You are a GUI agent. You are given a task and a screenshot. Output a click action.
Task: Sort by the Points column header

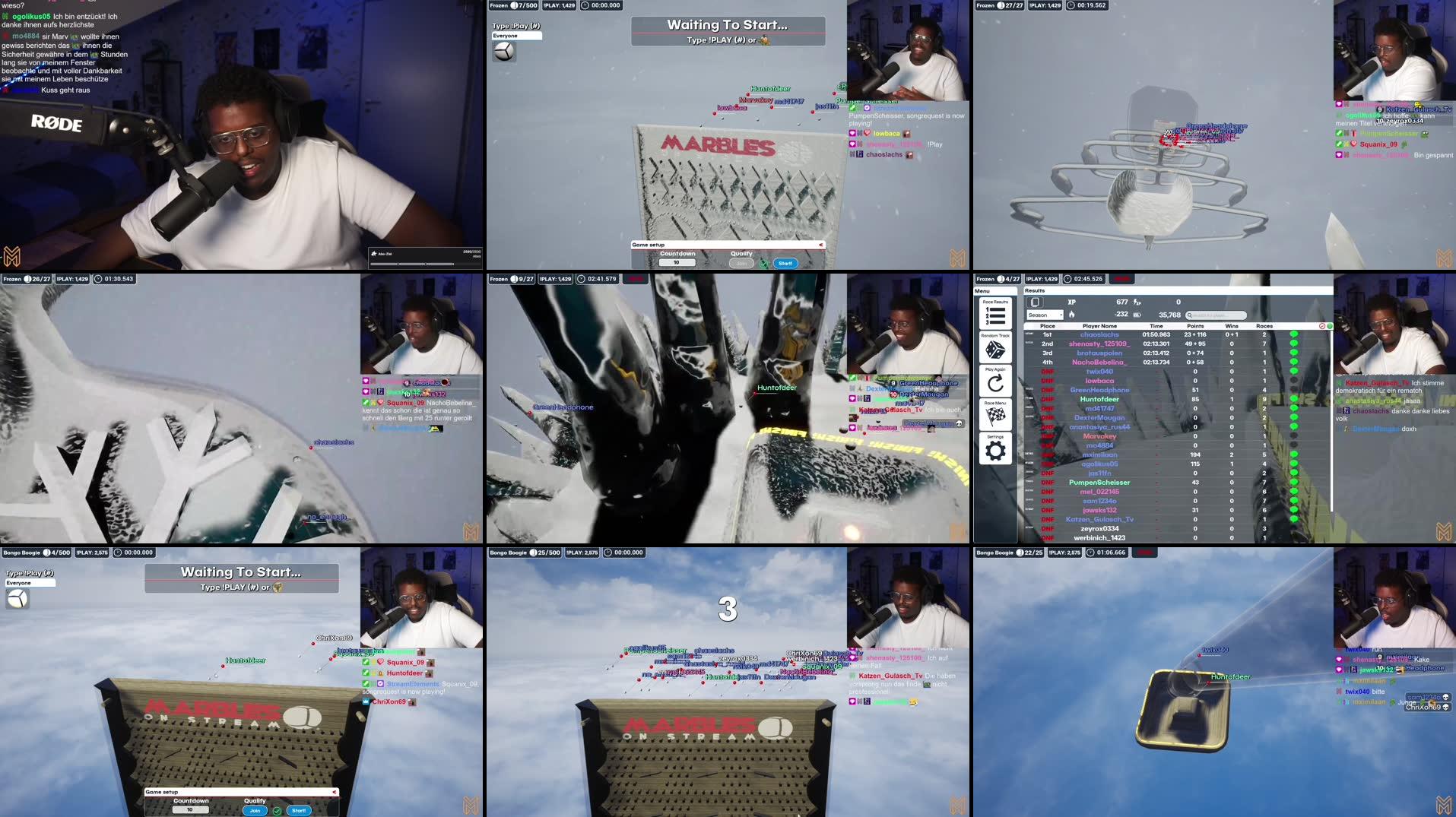(x=1195, y=326)
